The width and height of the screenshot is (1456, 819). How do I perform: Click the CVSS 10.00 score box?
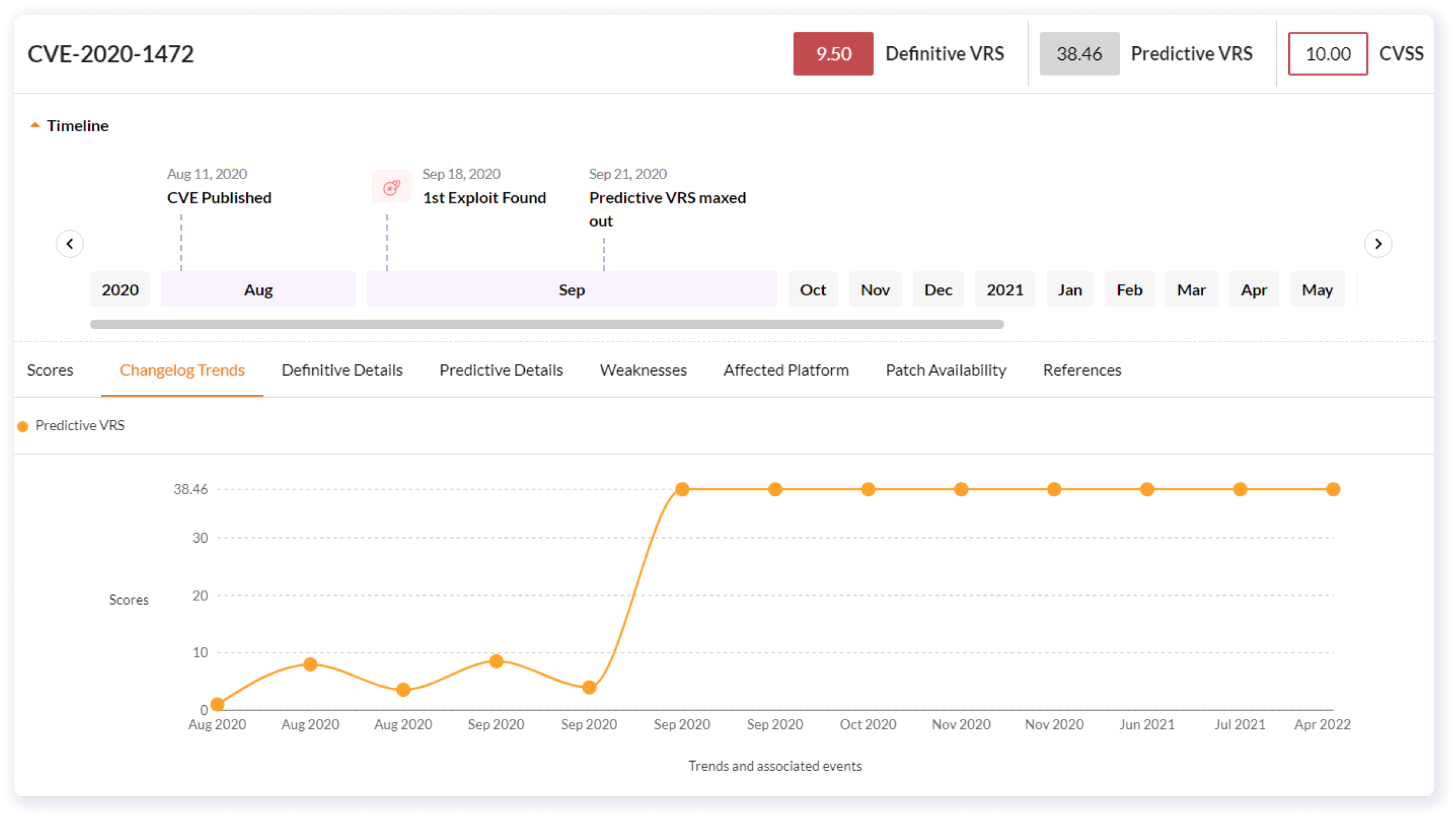coord(1327,54)
